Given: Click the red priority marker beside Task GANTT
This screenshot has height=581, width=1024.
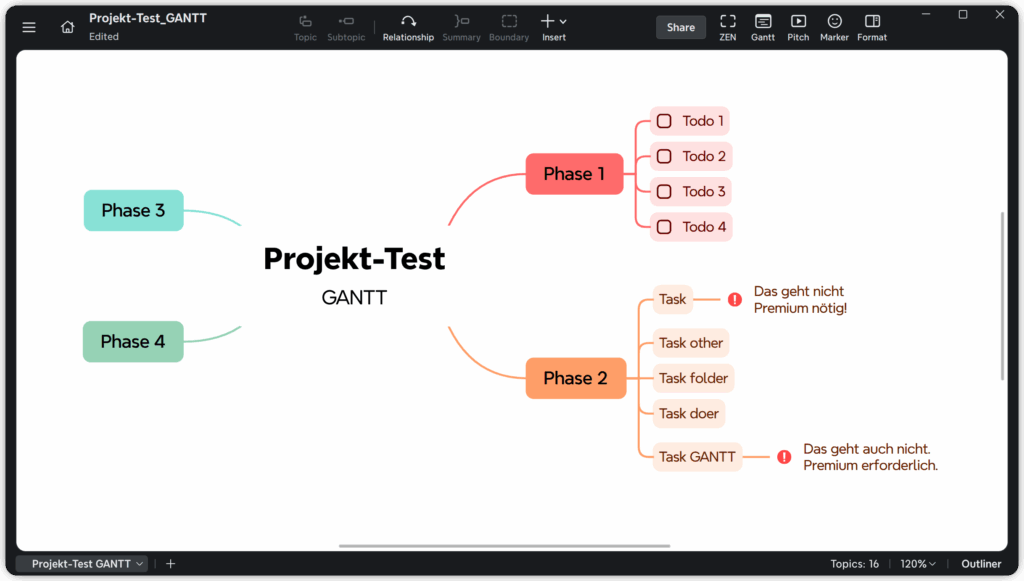Looking at the screenshot, I should click(x=784, y=457).
